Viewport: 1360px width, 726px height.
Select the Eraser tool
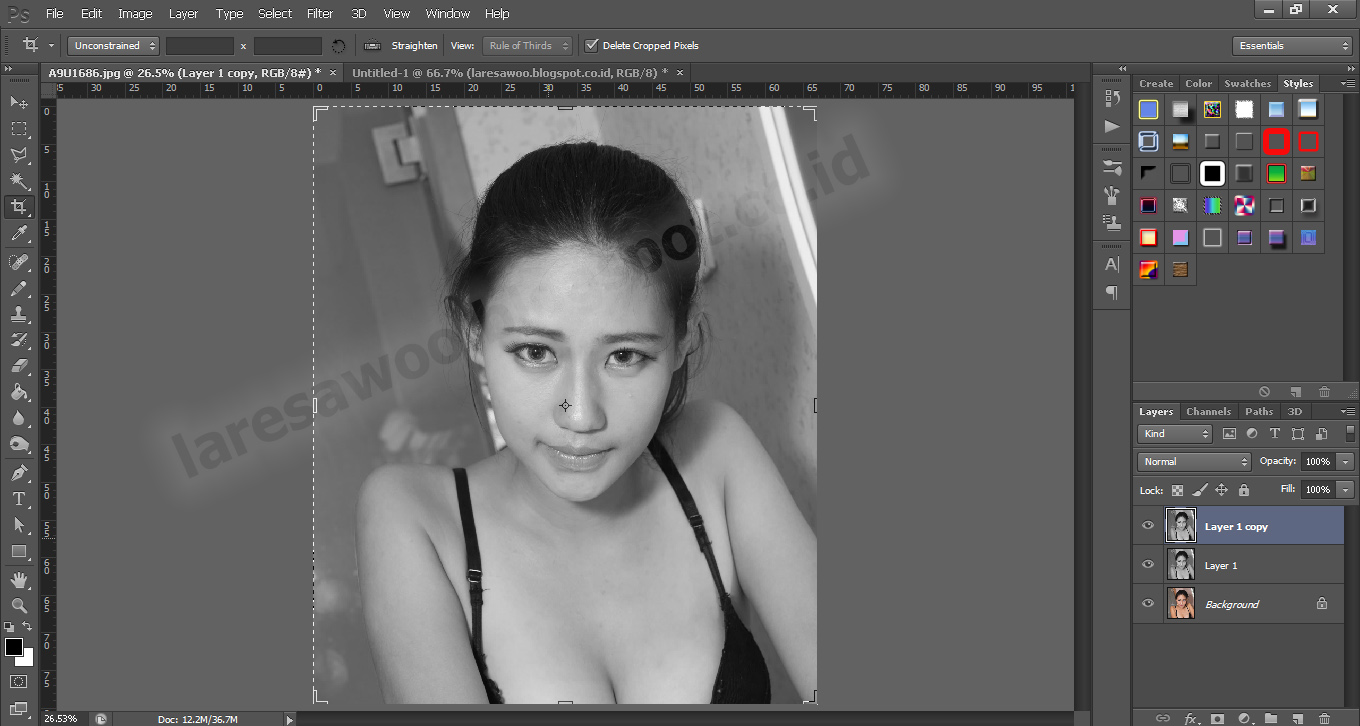(x=19, y=366)
